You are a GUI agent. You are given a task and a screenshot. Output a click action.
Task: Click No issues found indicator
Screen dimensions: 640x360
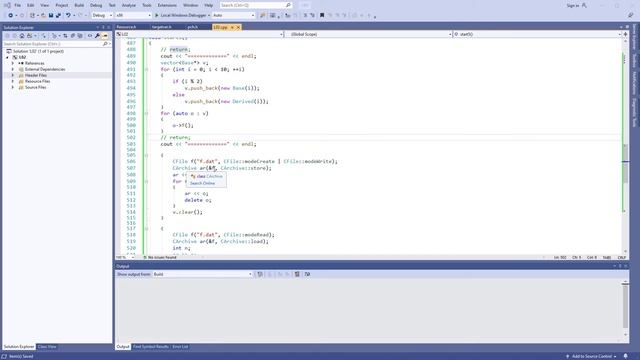[160, 258]
